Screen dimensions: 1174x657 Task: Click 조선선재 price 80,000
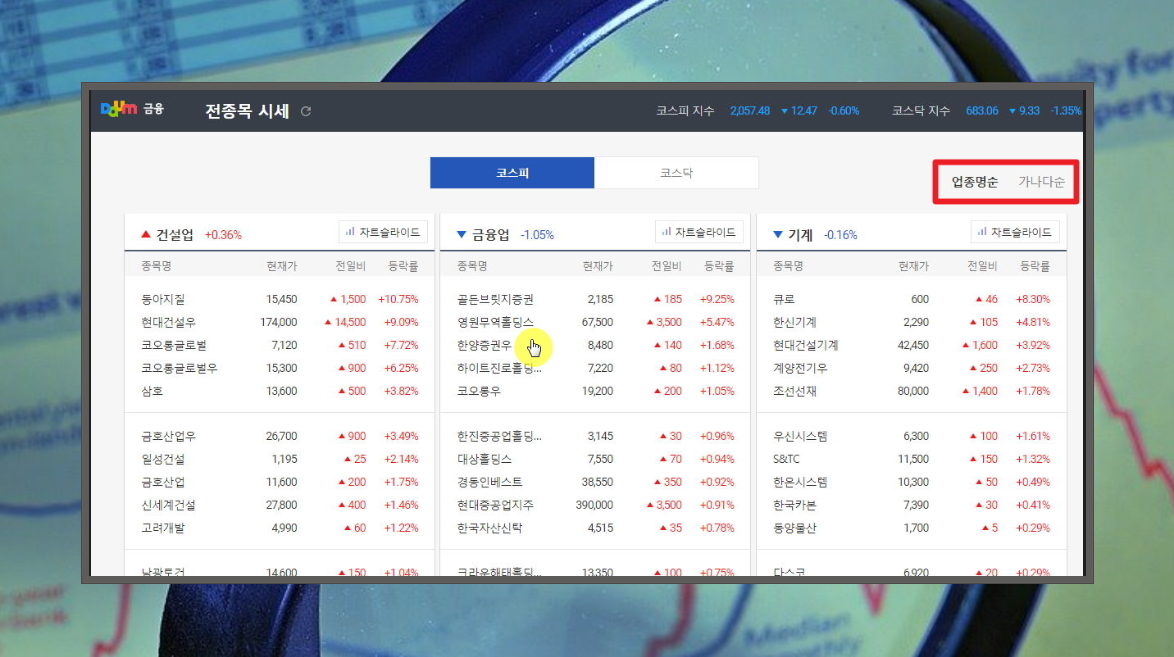(913, 391)
